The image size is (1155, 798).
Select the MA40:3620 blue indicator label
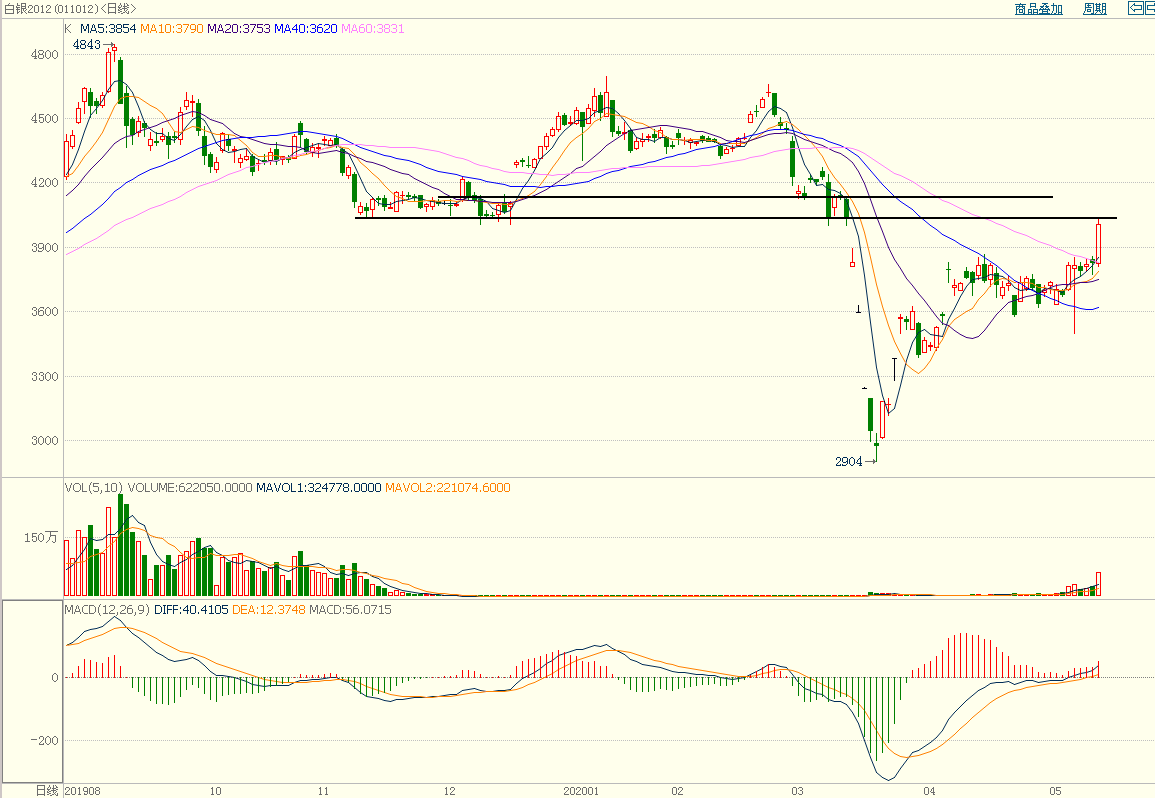click(x=307, y=29)
